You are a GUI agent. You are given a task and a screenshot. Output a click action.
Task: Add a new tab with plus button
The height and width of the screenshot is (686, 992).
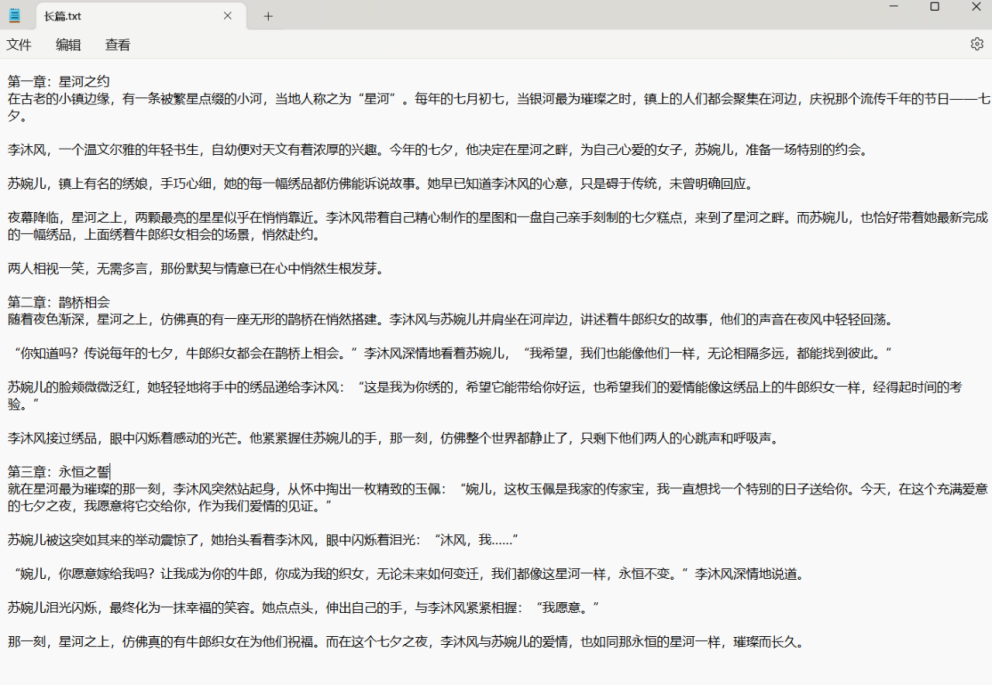268,16
